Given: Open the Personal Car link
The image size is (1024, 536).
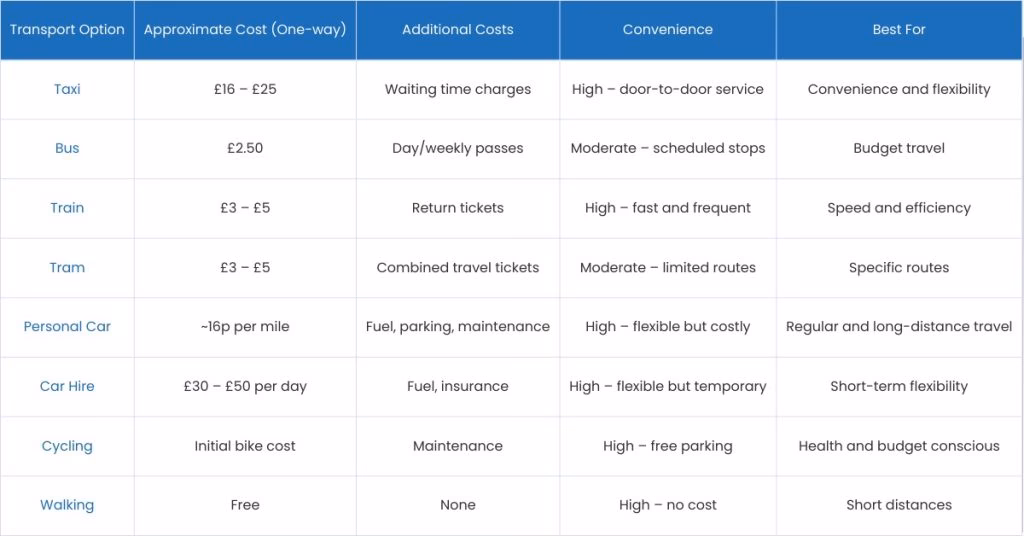Looking at the screenshot, I should pyautogui.click(x=67, y=327).
